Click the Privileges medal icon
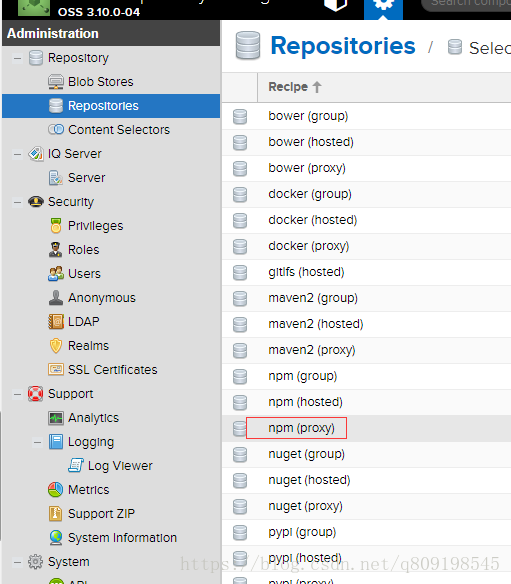 click(56, 226)
